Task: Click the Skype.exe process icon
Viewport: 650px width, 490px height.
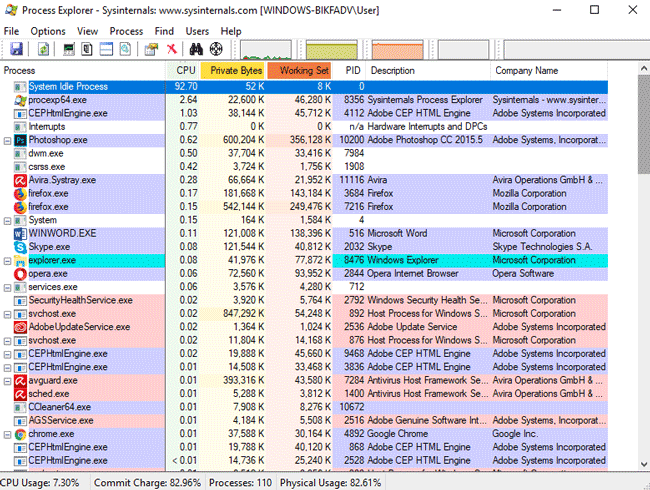Action: (x=21, y=246)
